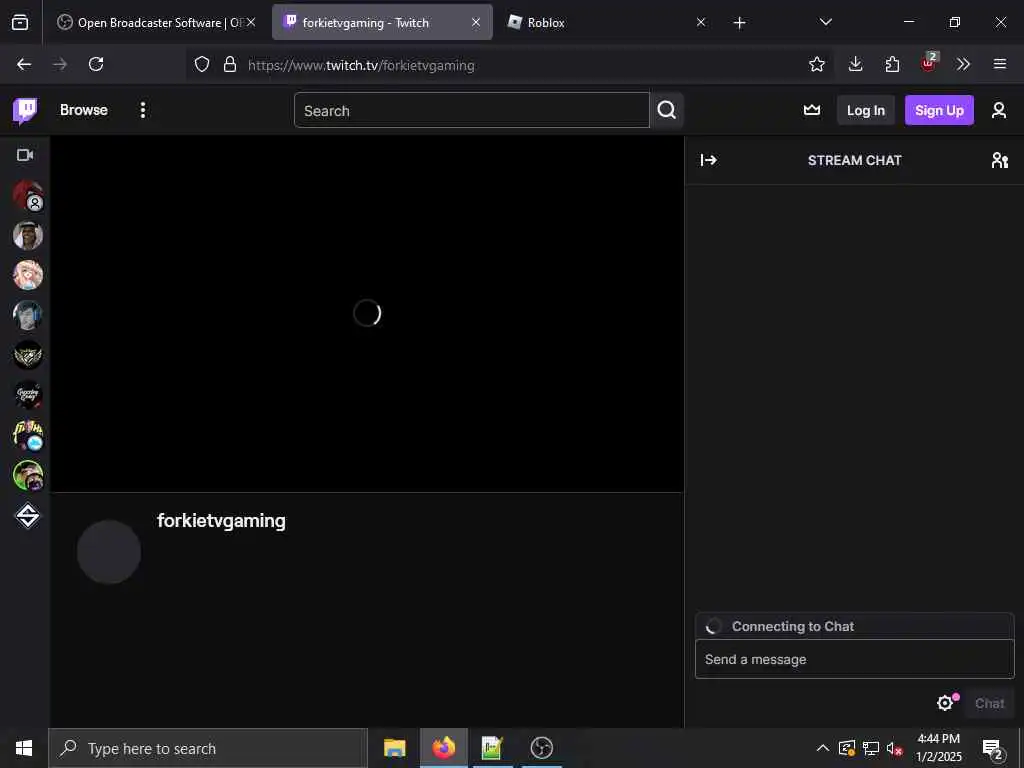
Task: Click the site security padlock icon
Action: (229, 64)
